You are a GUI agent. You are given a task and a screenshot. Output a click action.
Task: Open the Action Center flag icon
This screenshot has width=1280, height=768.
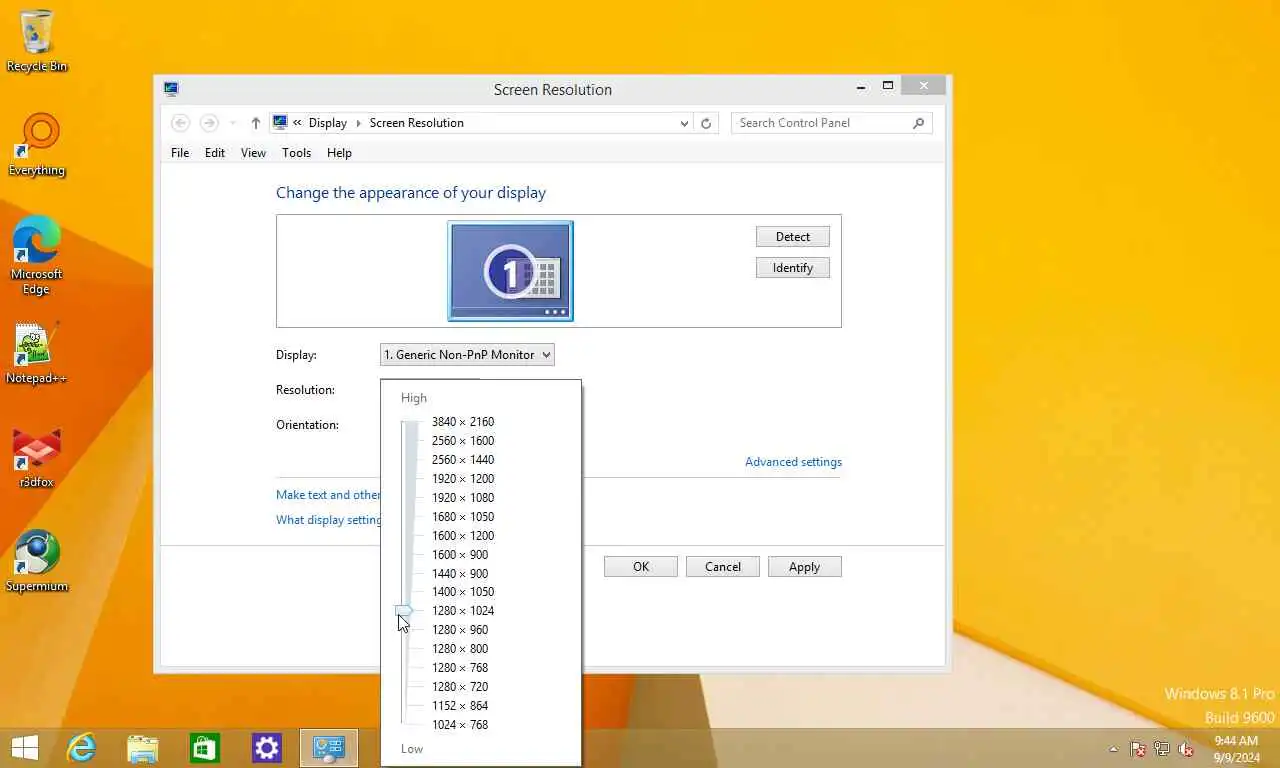point(1138,749)
